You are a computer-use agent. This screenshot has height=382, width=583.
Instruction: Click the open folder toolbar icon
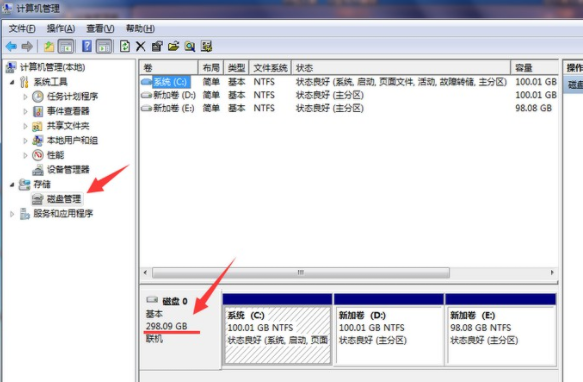173,46
